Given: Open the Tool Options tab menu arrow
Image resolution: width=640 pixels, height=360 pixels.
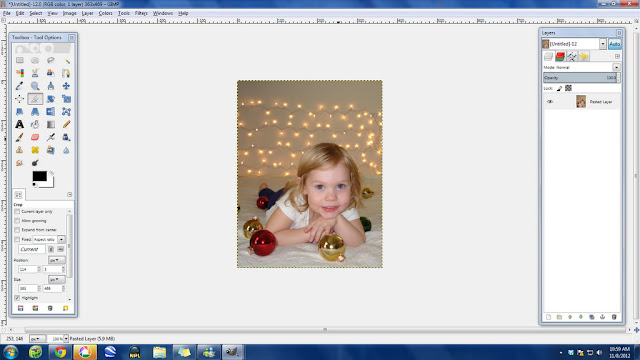Looking at the screenshot, I should (x=69, y=195).
